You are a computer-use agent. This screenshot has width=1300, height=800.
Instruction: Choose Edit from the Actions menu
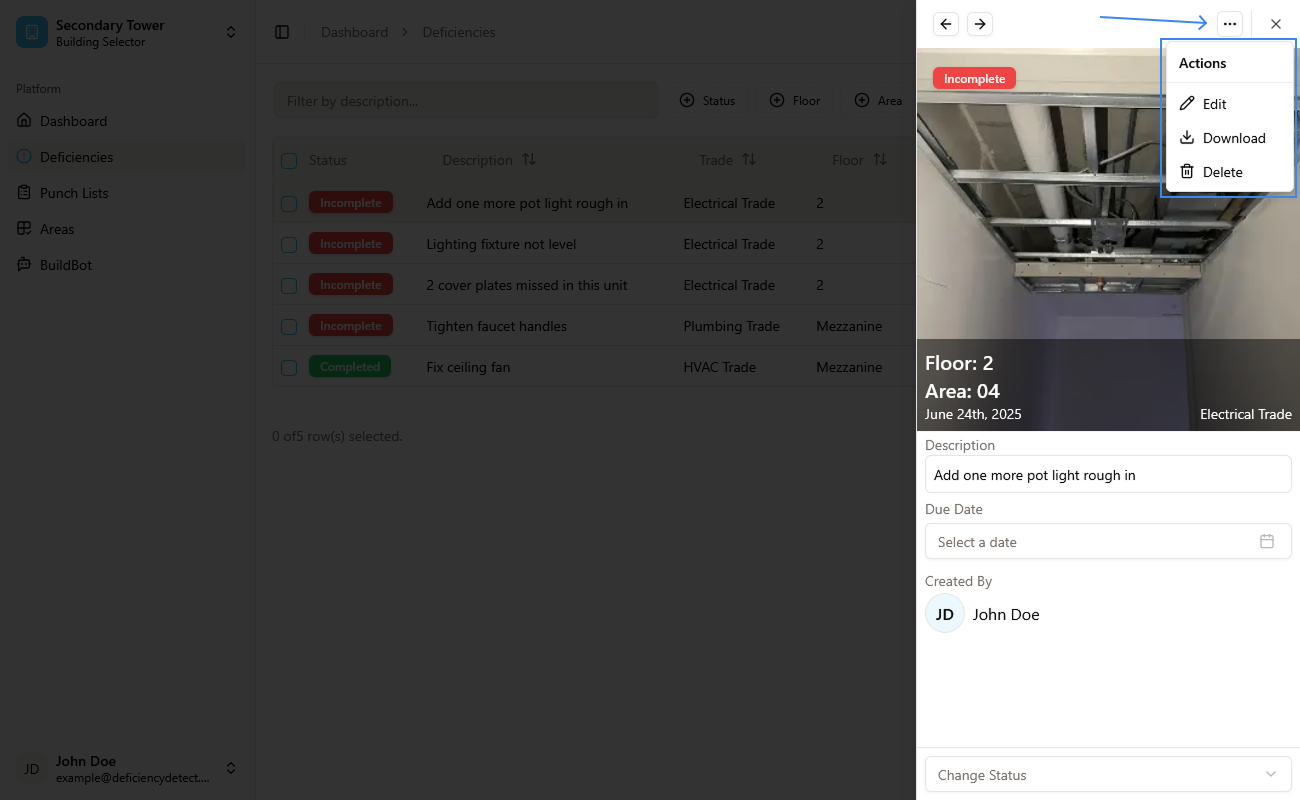(1230, 104)
